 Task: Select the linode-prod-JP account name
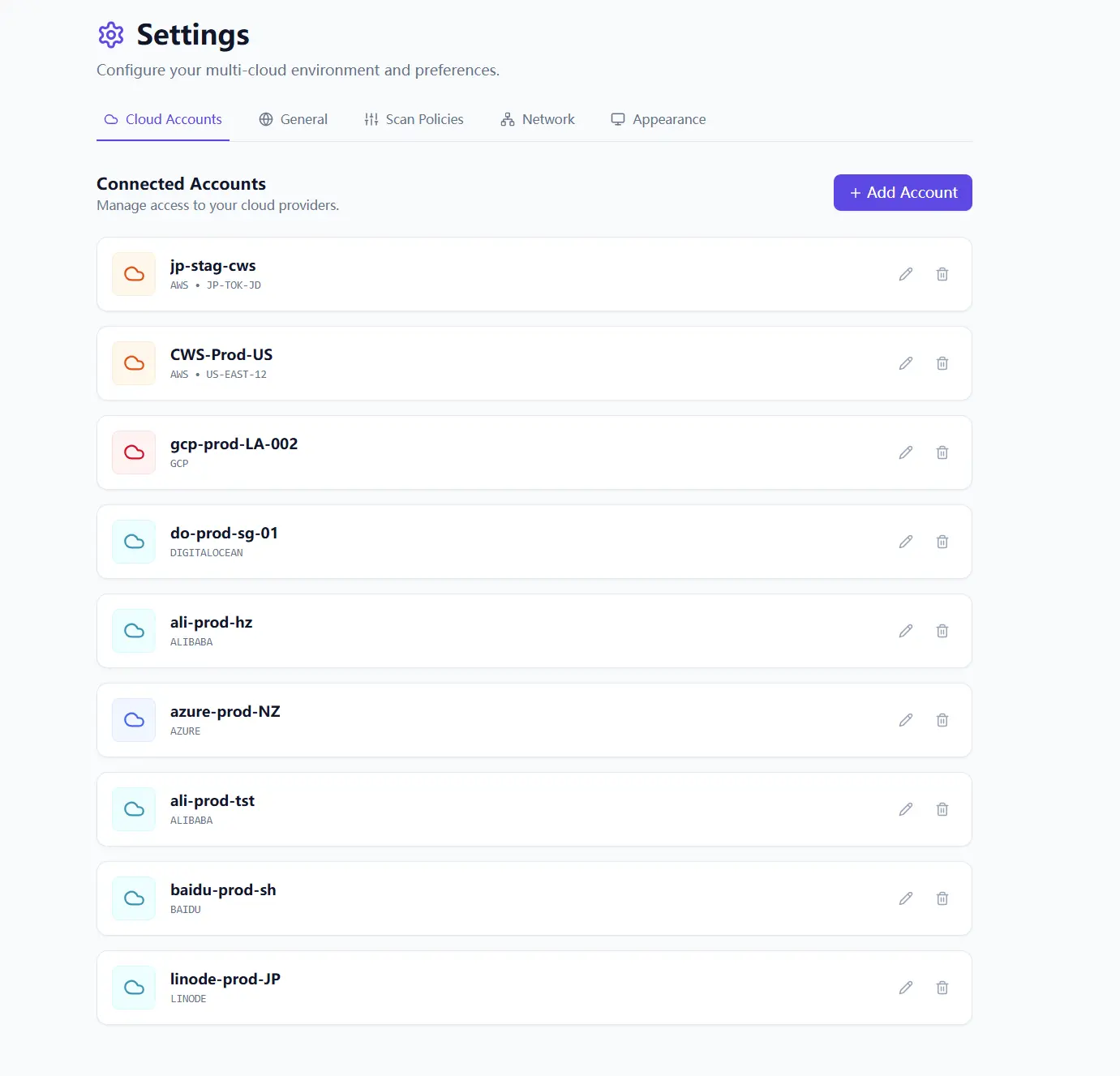(x=225, y=980)
